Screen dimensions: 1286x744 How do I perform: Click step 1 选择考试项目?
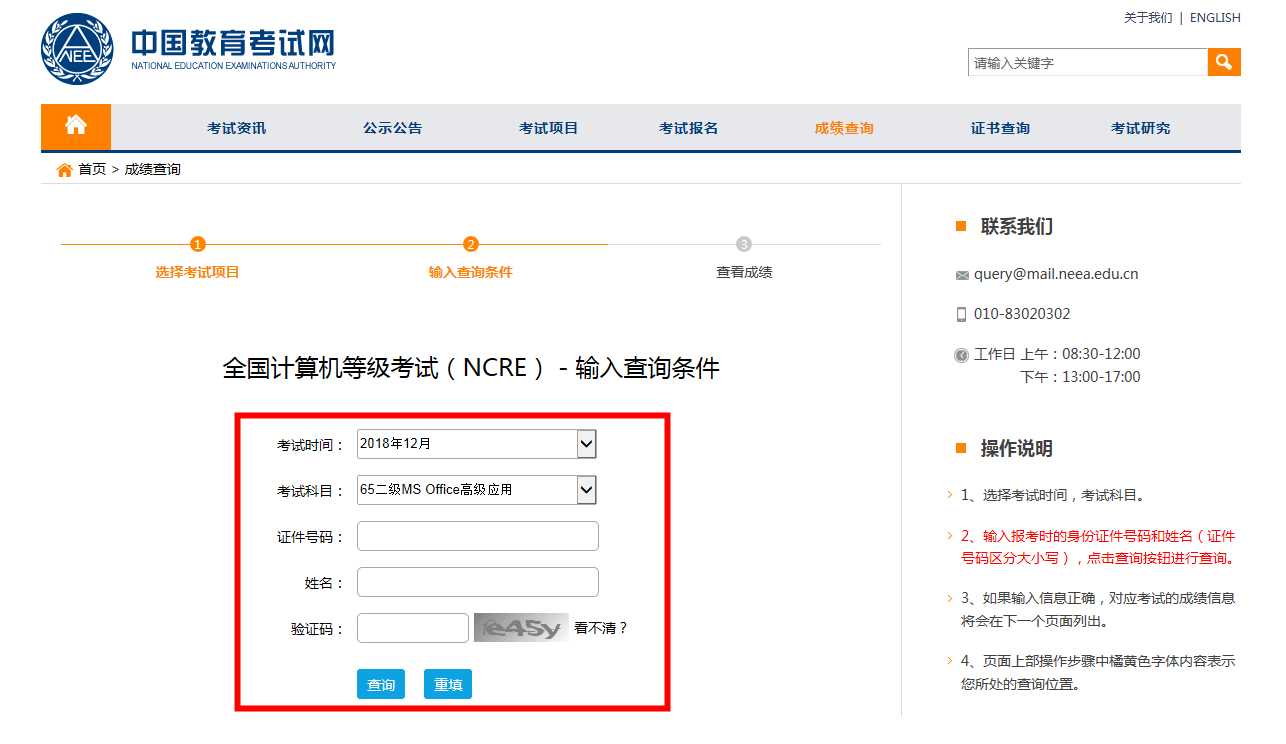coord(198,272)
